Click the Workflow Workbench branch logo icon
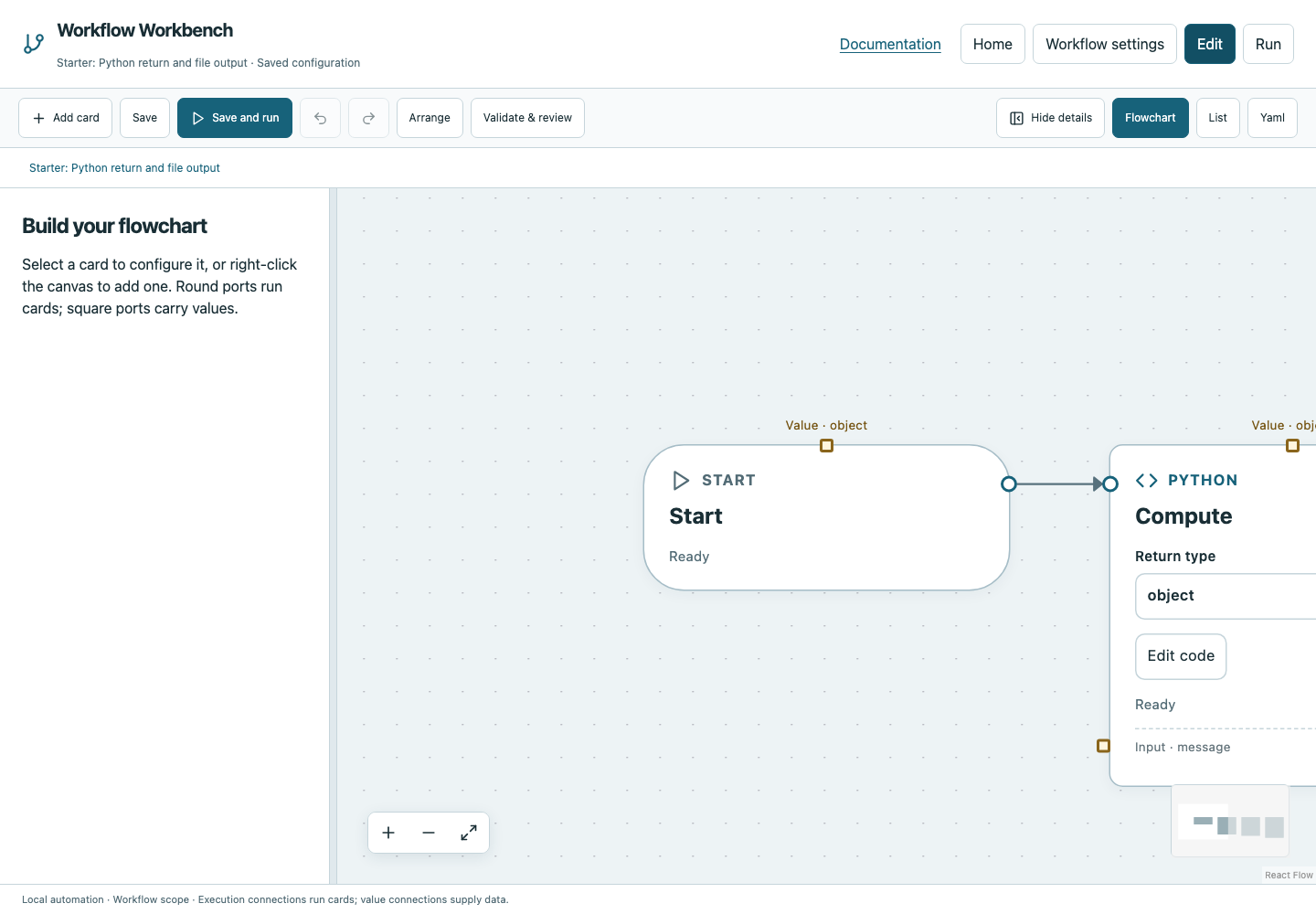Viewport: 1316px width, 914px height. pyautogui.click(x=34, y=43)
